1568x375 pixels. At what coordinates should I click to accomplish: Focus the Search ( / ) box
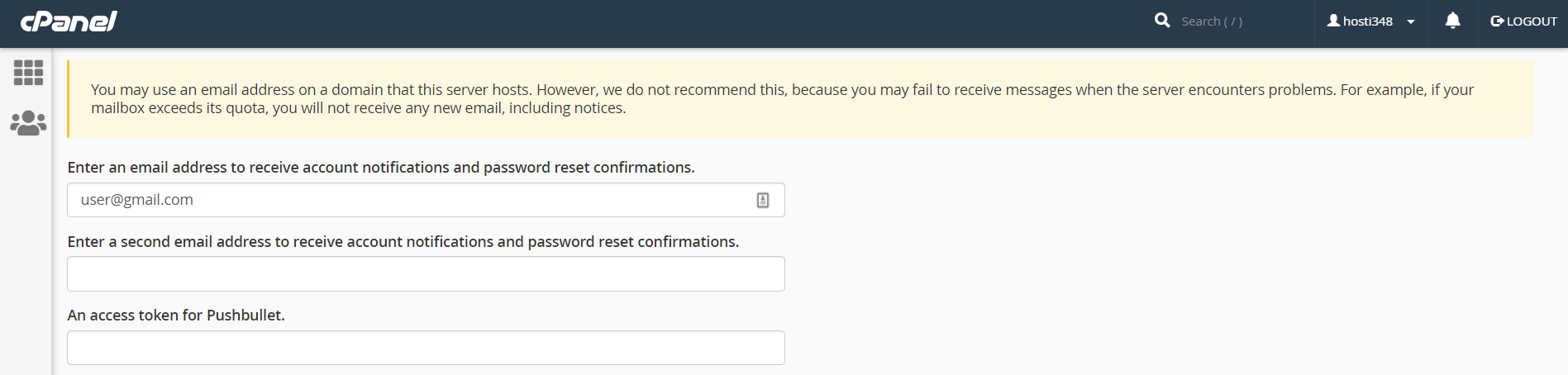tap(1232, 21)
